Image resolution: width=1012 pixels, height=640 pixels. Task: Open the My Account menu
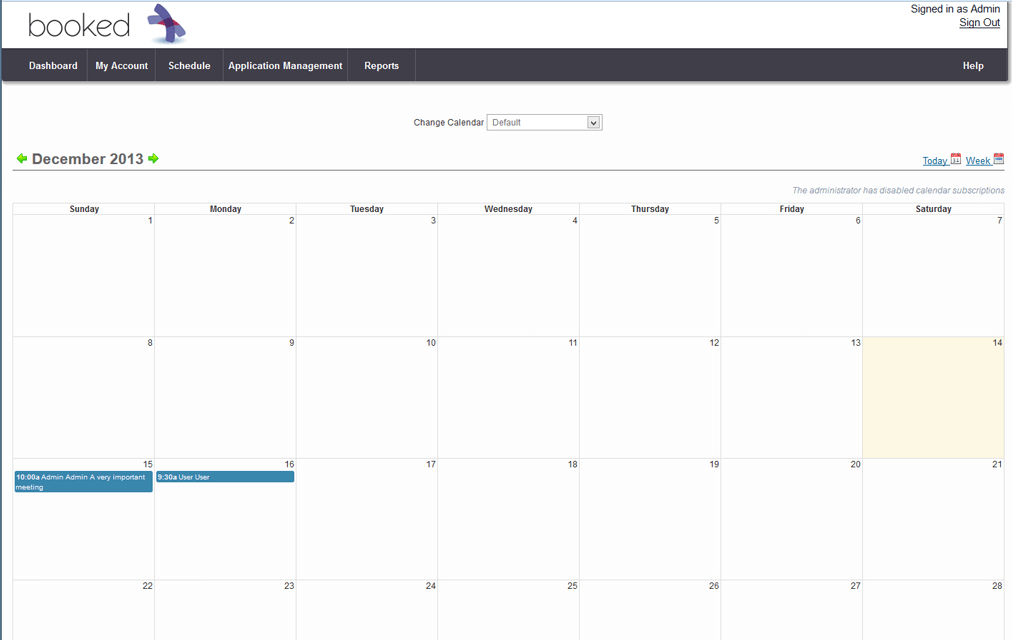[x=122, y=66]
